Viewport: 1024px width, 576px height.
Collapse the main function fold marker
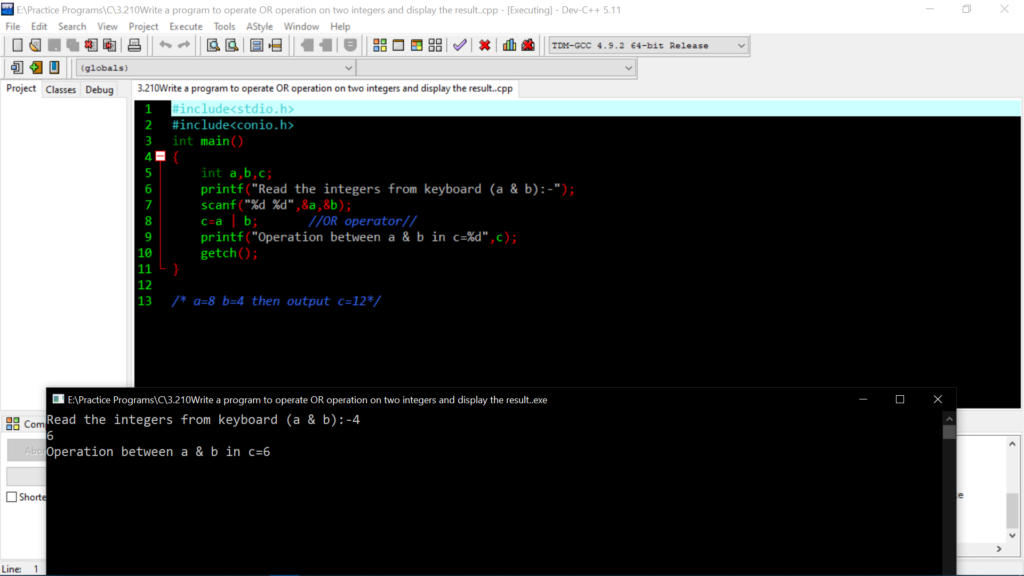pos(160,157)
